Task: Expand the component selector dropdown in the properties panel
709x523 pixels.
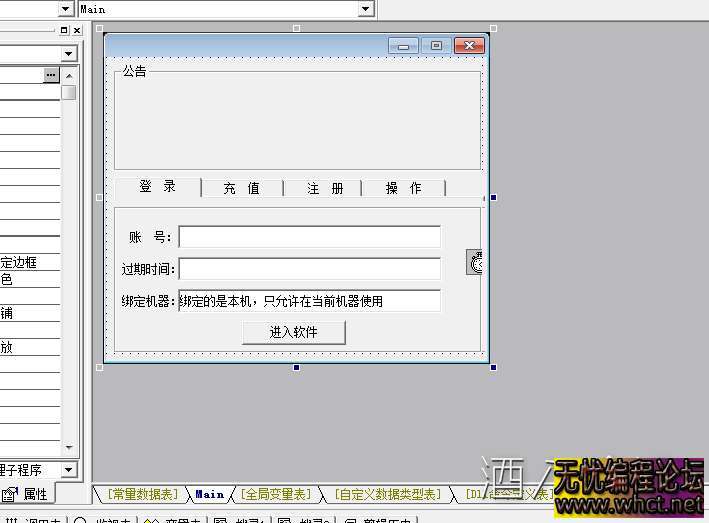Action: click(68, 54)
